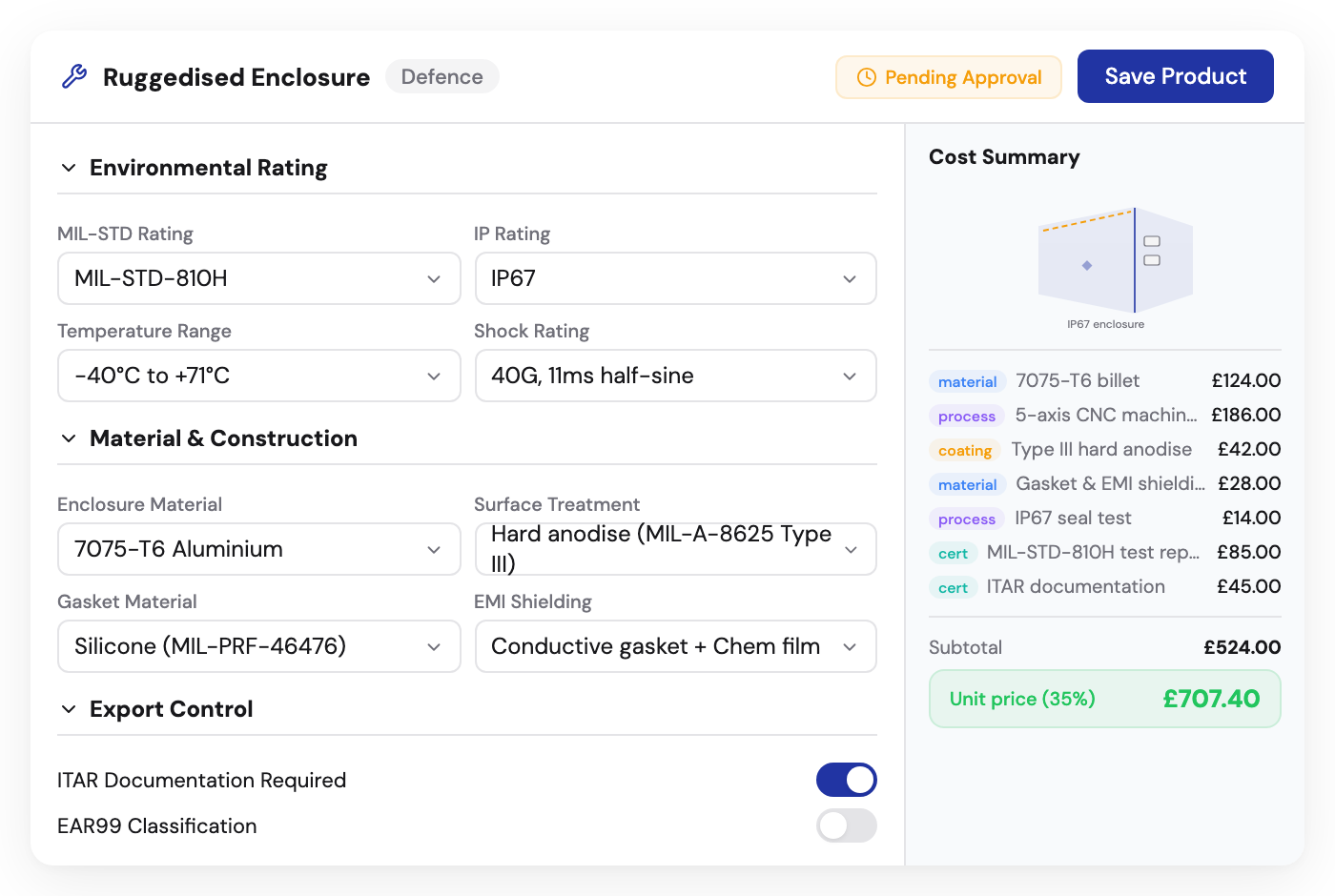Enable the EAR99 Classification toggle
This screenshot has width=1335, height=896.
[x=846, y=825]
